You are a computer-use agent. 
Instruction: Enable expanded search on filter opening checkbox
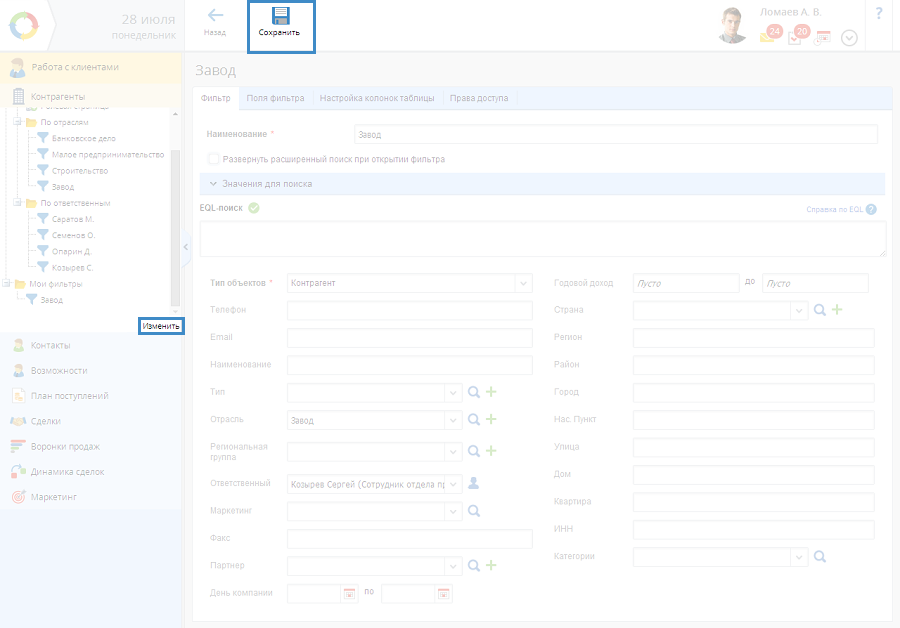point(213,159)
